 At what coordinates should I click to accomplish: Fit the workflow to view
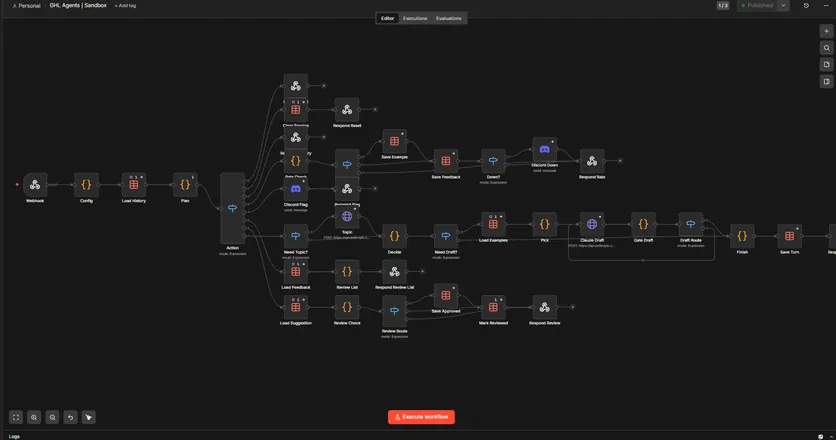(x=16, y=417)
